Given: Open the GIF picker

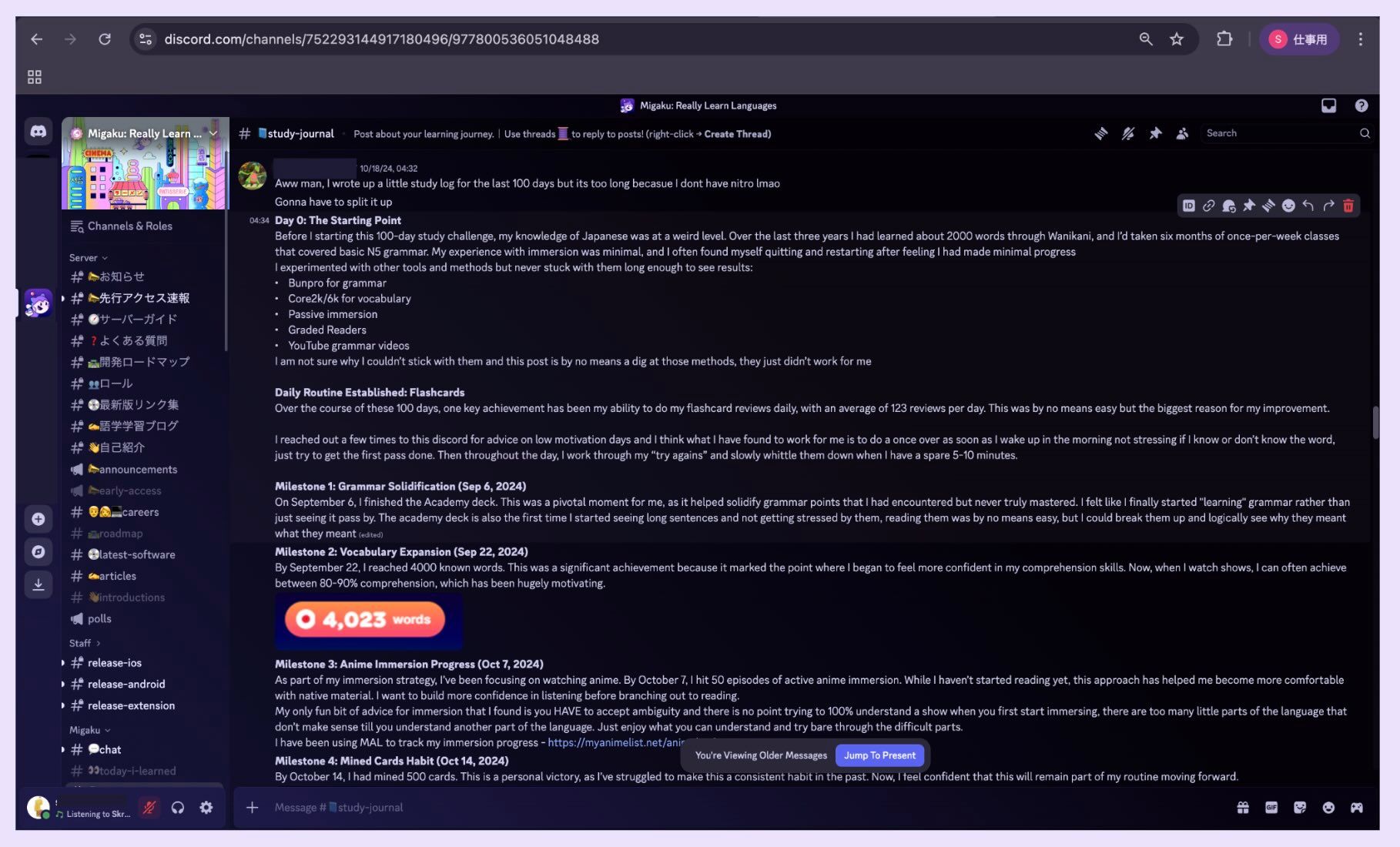Looking at the screenshot, I should [x=1271, y=807].
